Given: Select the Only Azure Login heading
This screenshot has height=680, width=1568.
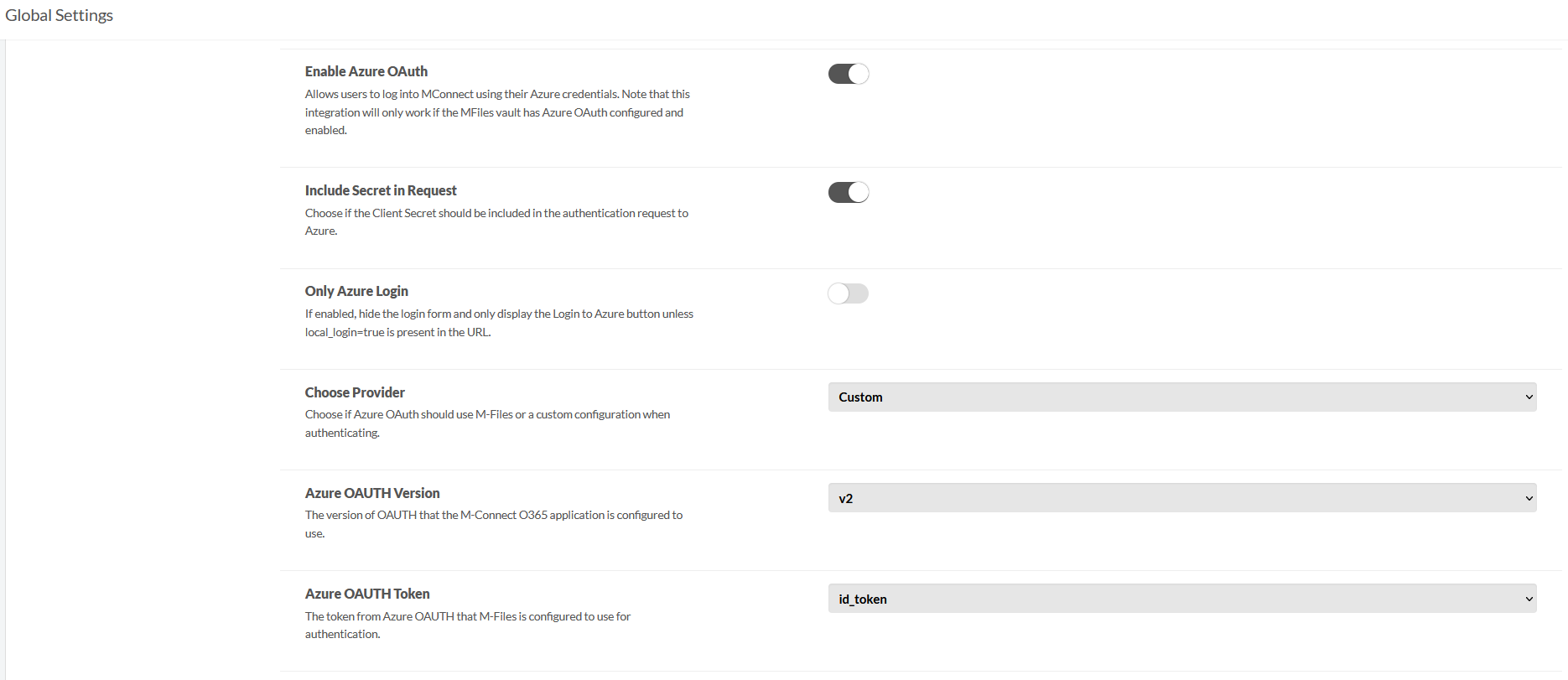Looking at the screenshot, I should click(356, 291).
